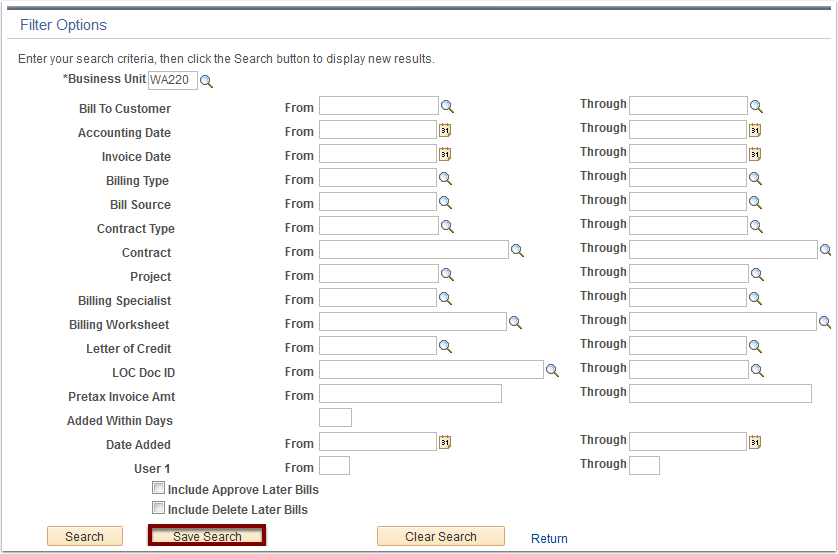Open Billing Worksheet From lookup

[x=515, y=323]
